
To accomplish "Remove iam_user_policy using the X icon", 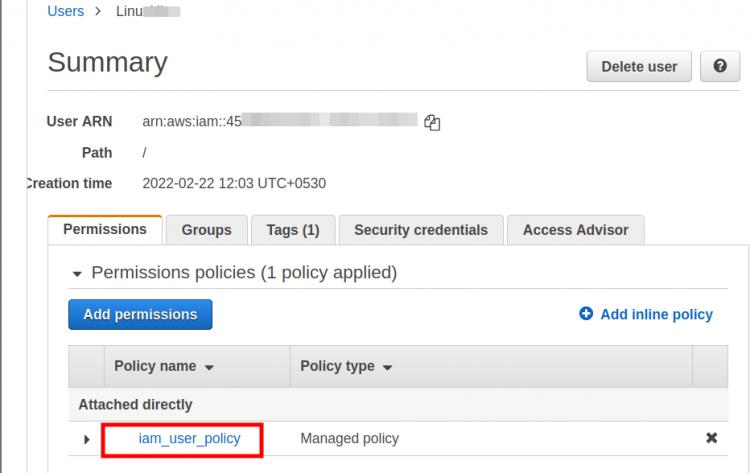I will pos(712,438).
